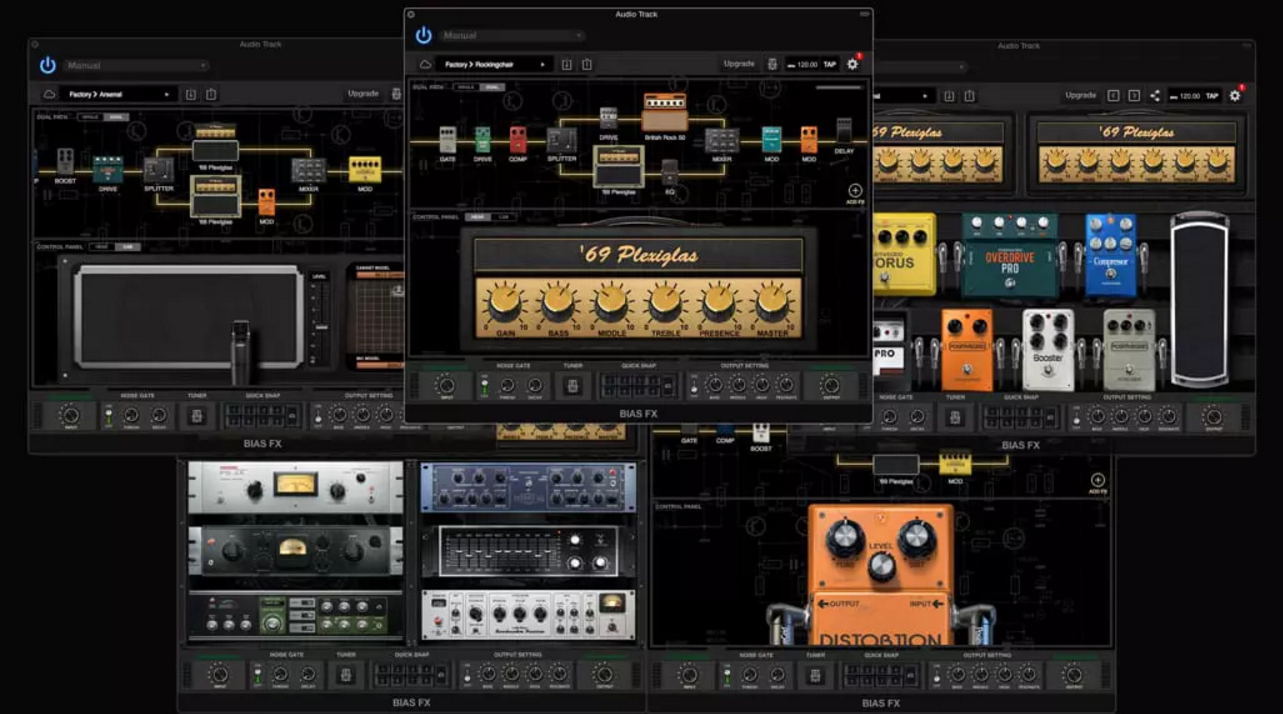
Task: Click export preset icon in Arsenal window
Action: coord(211,95)
